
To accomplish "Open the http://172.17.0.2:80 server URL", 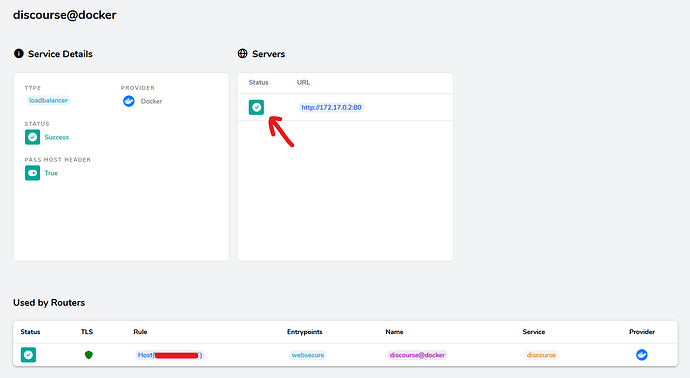I will pyautogui.click(x=331, y=107).
